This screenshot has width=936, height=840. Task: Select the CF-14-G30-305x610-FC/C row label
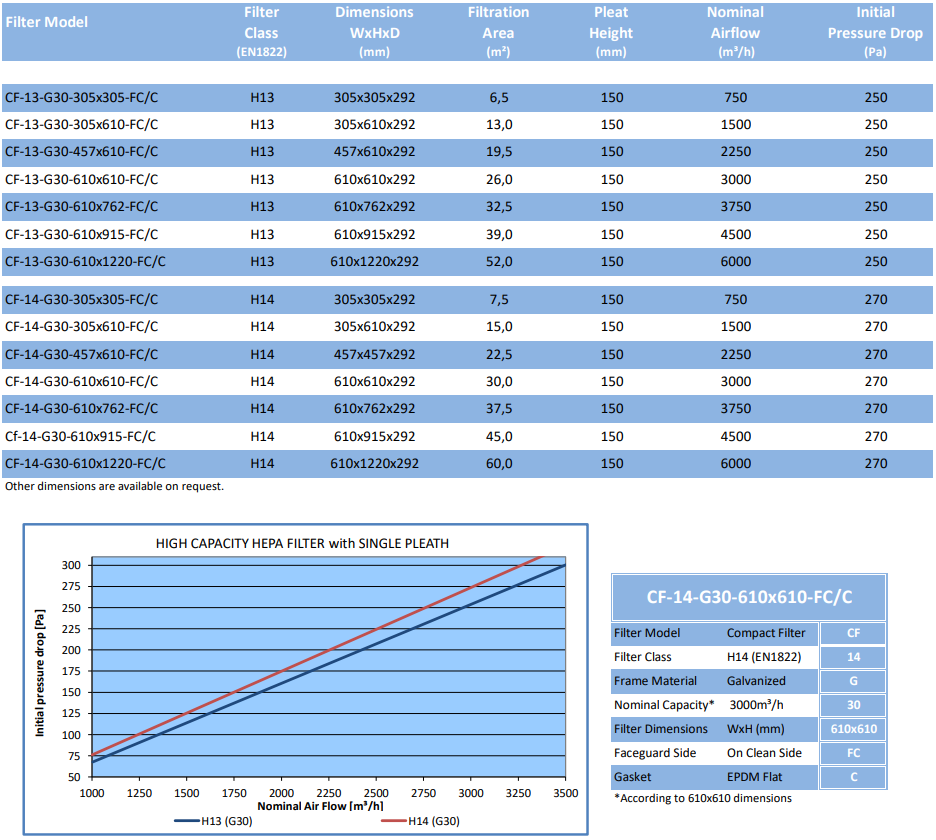point(81,327)
